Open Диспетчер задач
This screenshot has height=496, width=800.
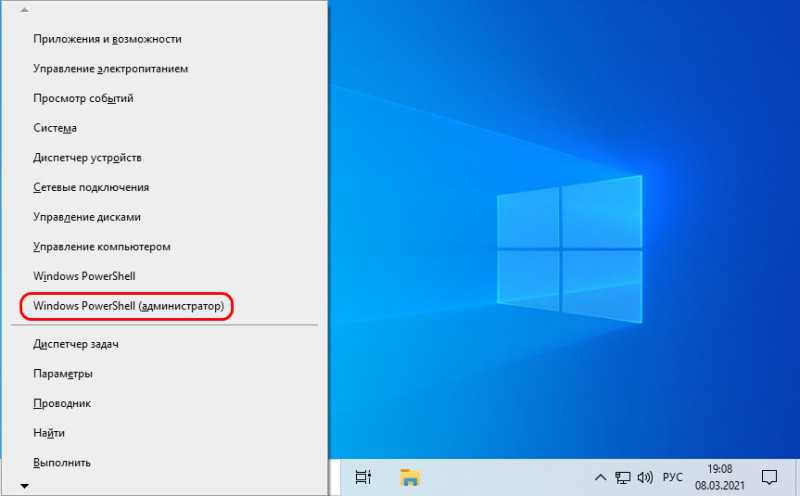click(164, 344)
